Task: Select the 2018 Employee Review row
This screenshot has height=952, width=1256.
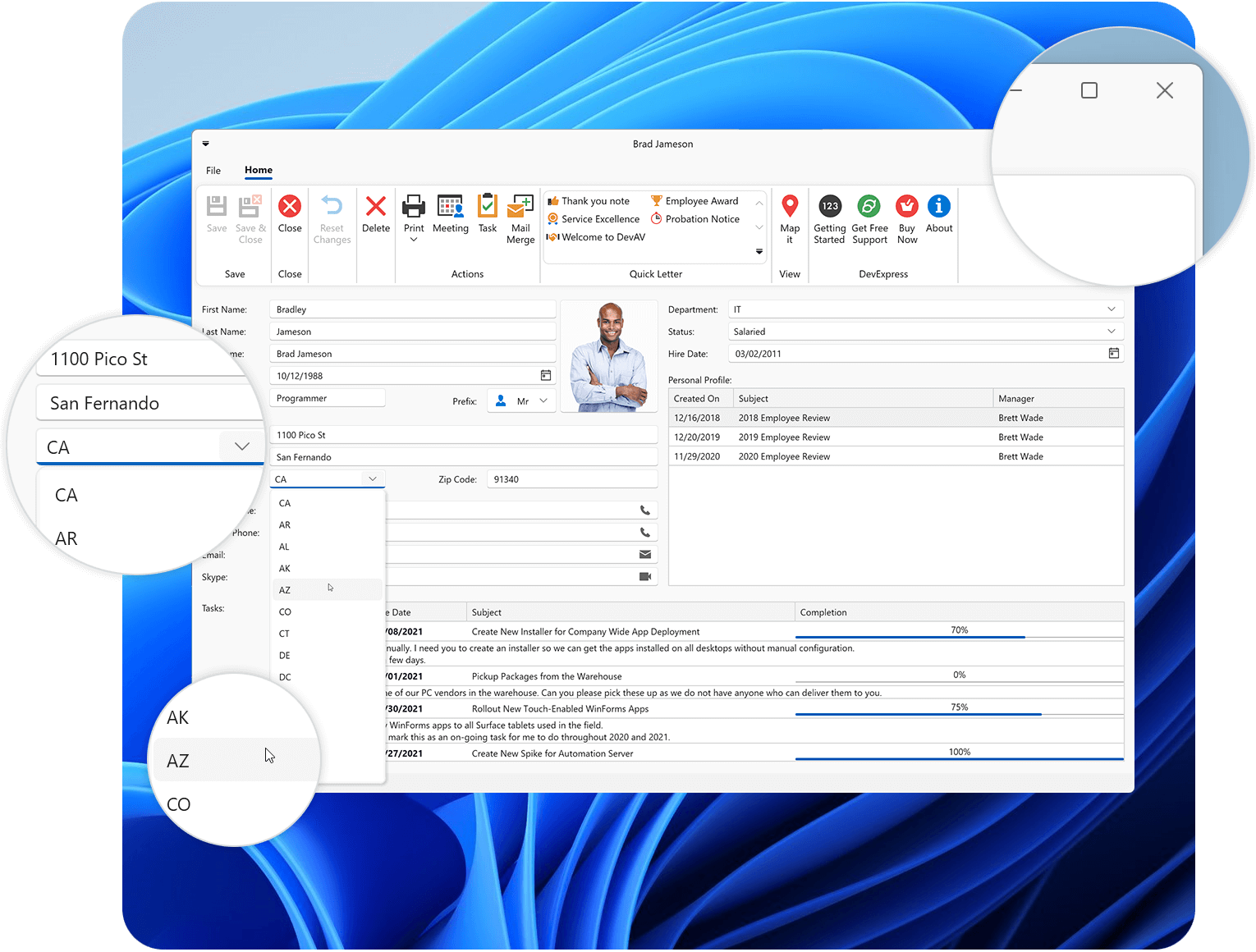Action: [x=896, y=418]
